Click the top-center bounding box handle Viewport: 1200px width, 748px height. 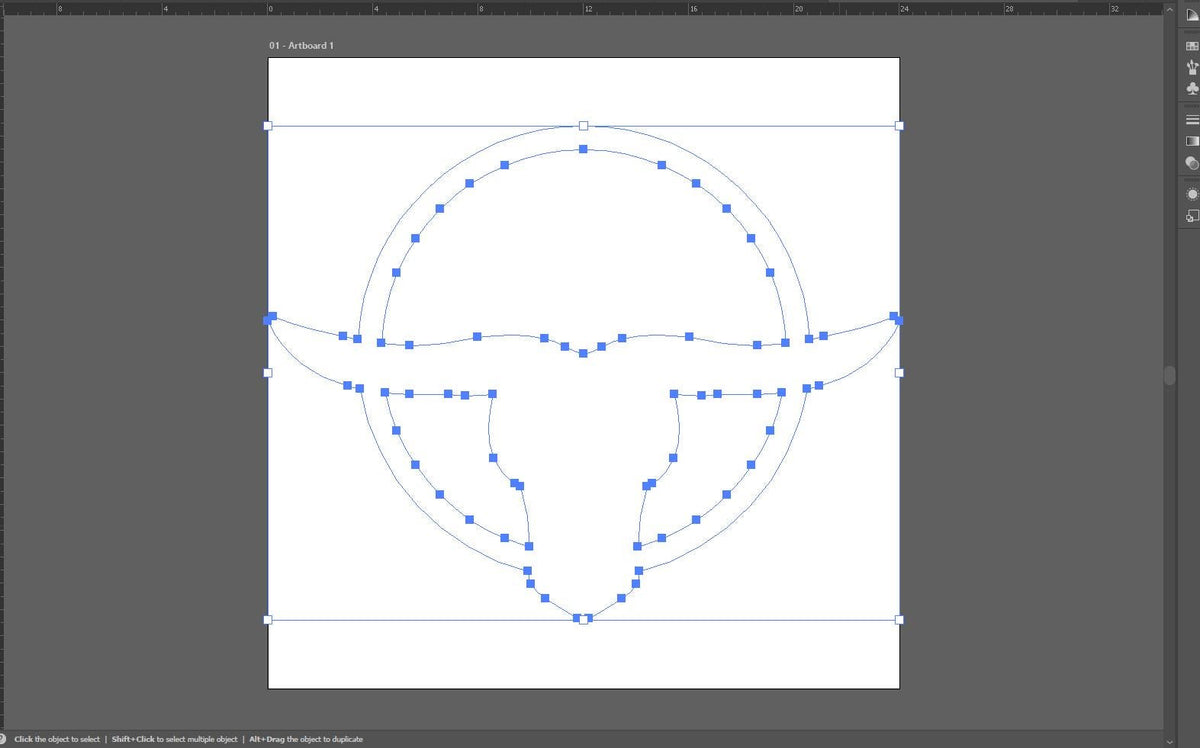pyautogui.click(x=583, y=126)
